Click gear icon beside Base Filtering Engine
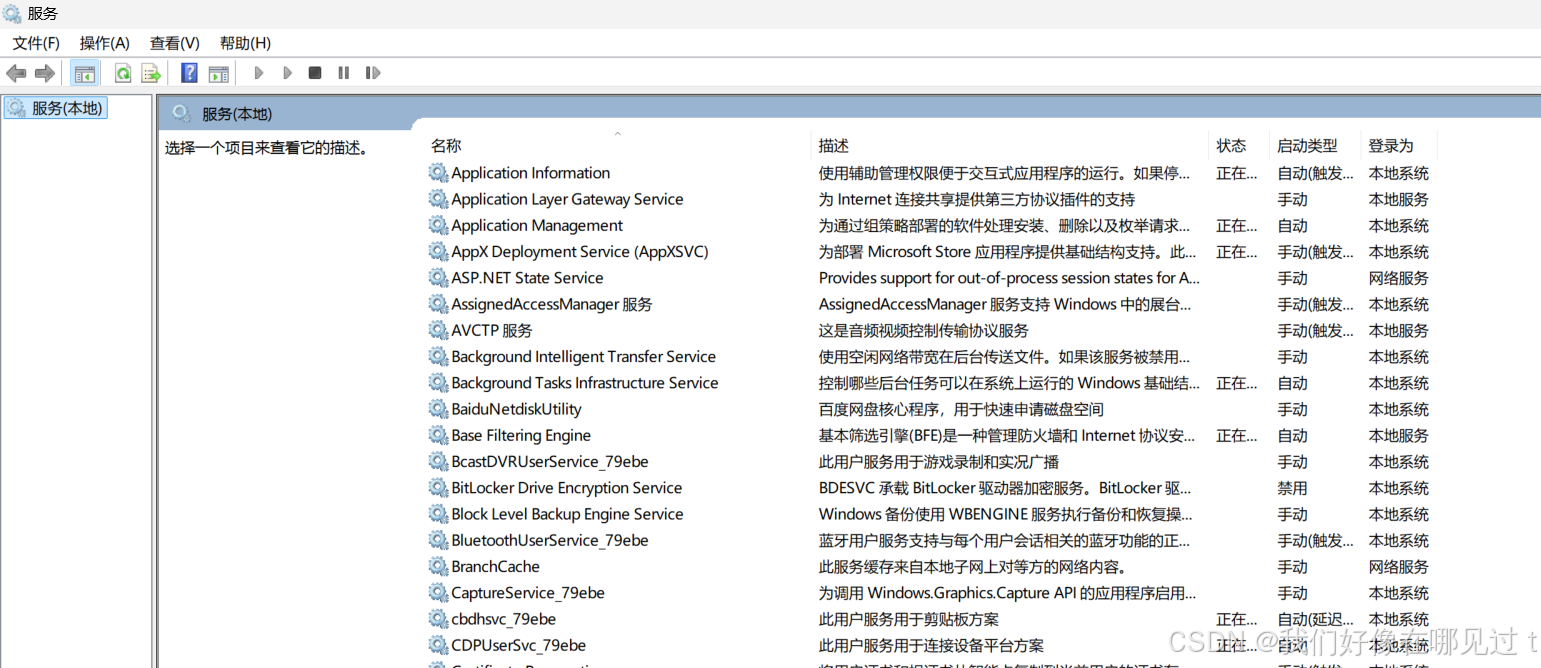This screenshot has width=1541, height=668. pyautogui.click(x=438, y=435)
